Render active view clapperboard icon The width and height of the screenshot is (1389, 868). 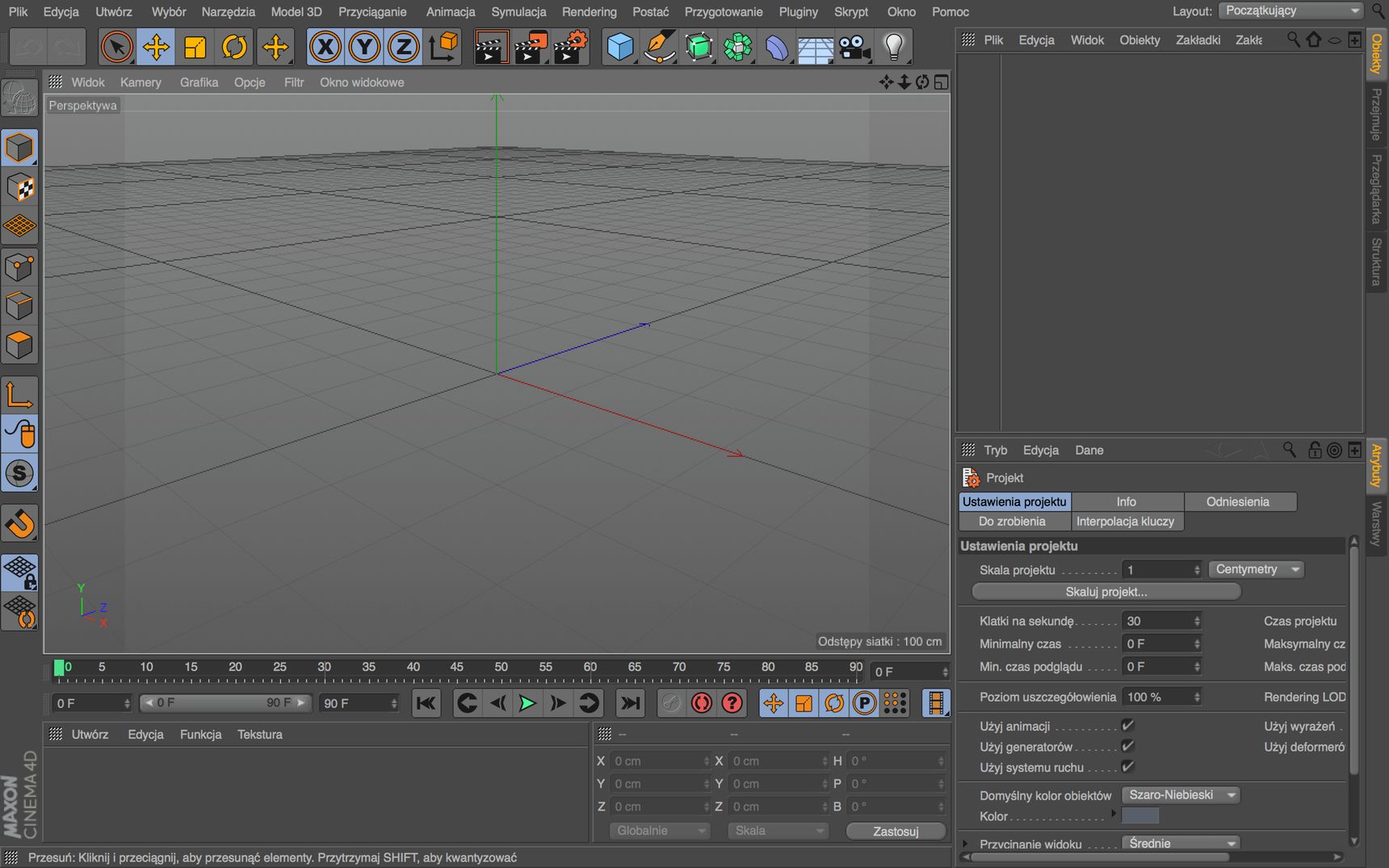click(491, 47)
